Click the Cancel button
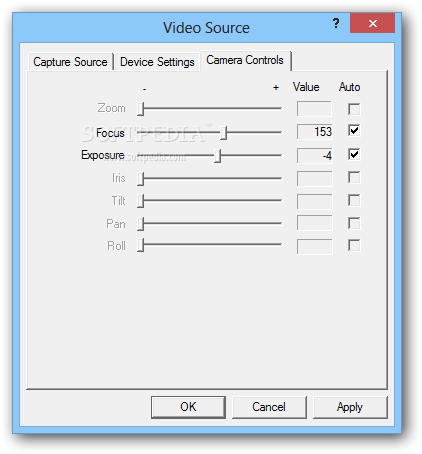The height and width of the screenshot is (454, 422). pos(269,407)
